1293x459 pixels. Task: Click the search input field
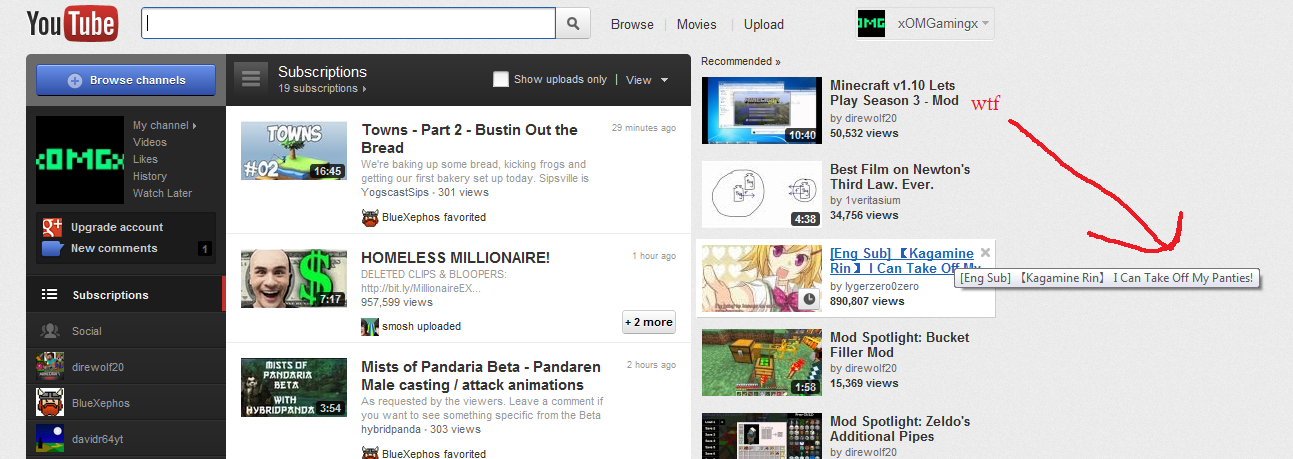tap(348, 24)
